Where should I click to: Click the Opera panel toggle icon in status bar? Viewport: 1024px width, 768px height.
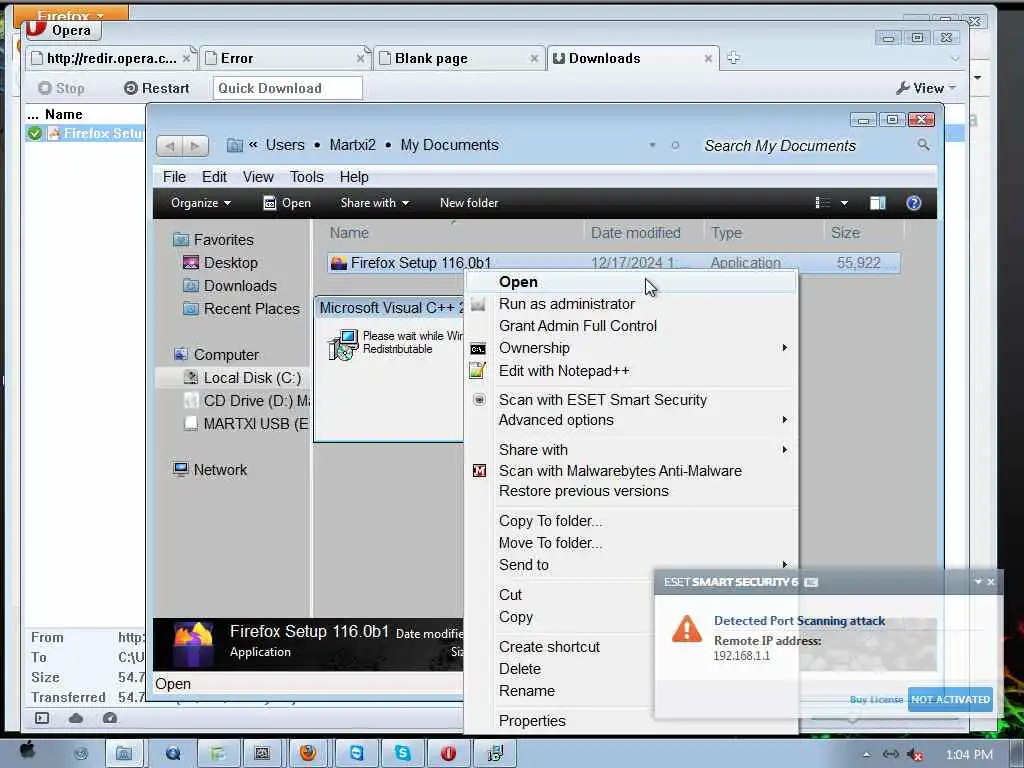42,718
